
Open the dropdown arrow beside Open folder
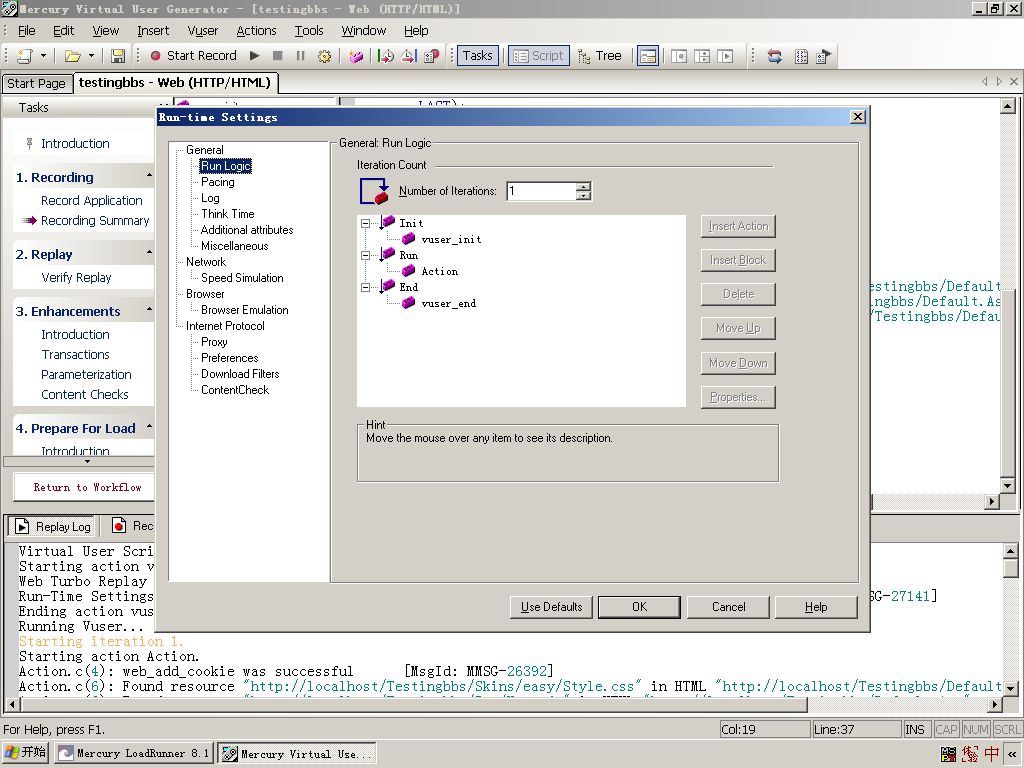[91, 56]
